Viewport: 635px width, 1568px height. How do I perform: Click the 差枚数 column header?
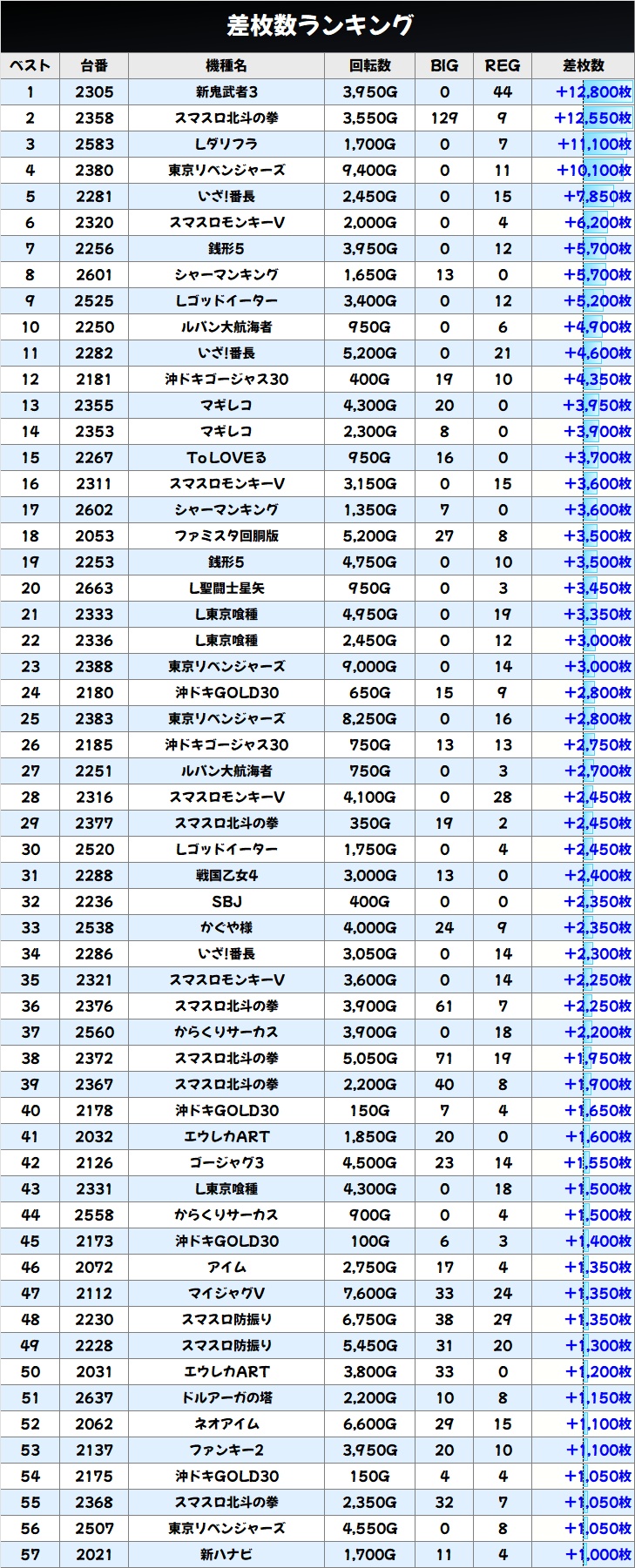[583, 66]
